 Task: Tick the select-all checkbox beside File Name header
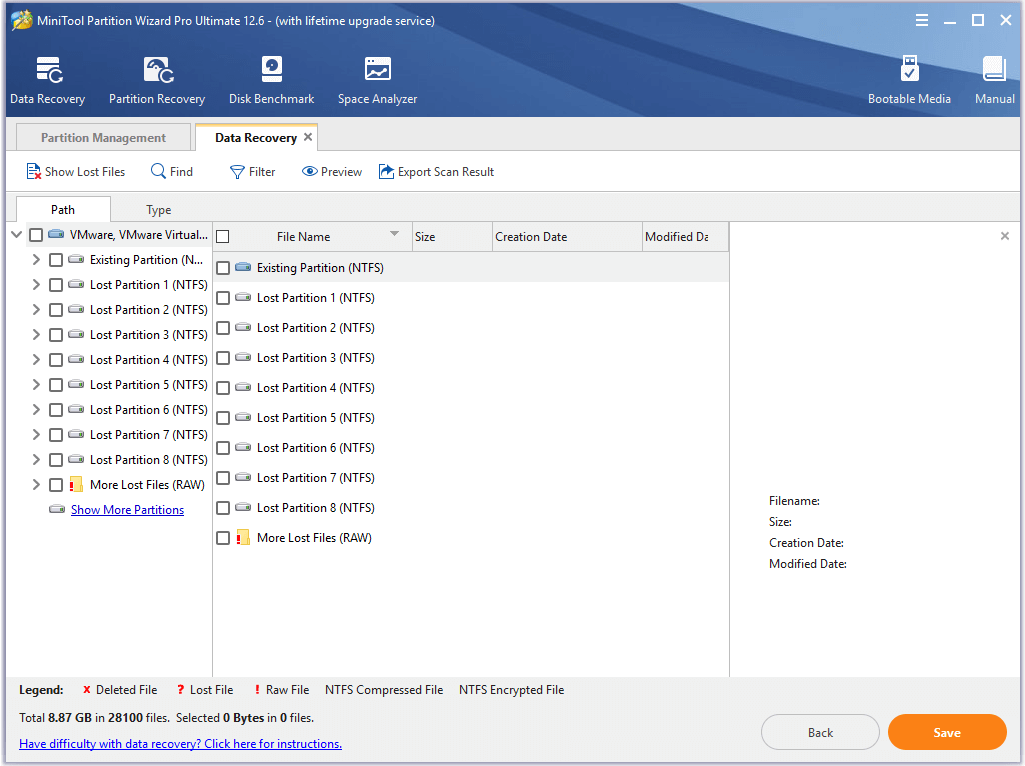pyautogui.click(x=223, y=237)
